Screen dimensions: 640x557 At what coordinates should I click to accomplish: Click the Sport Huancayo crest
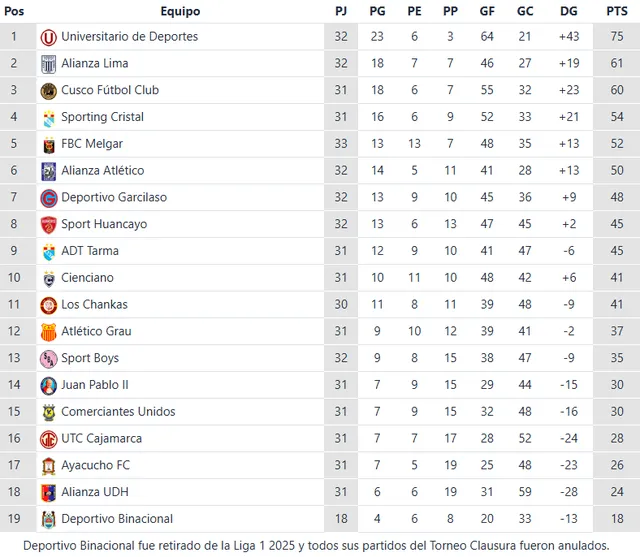(48, 225)
